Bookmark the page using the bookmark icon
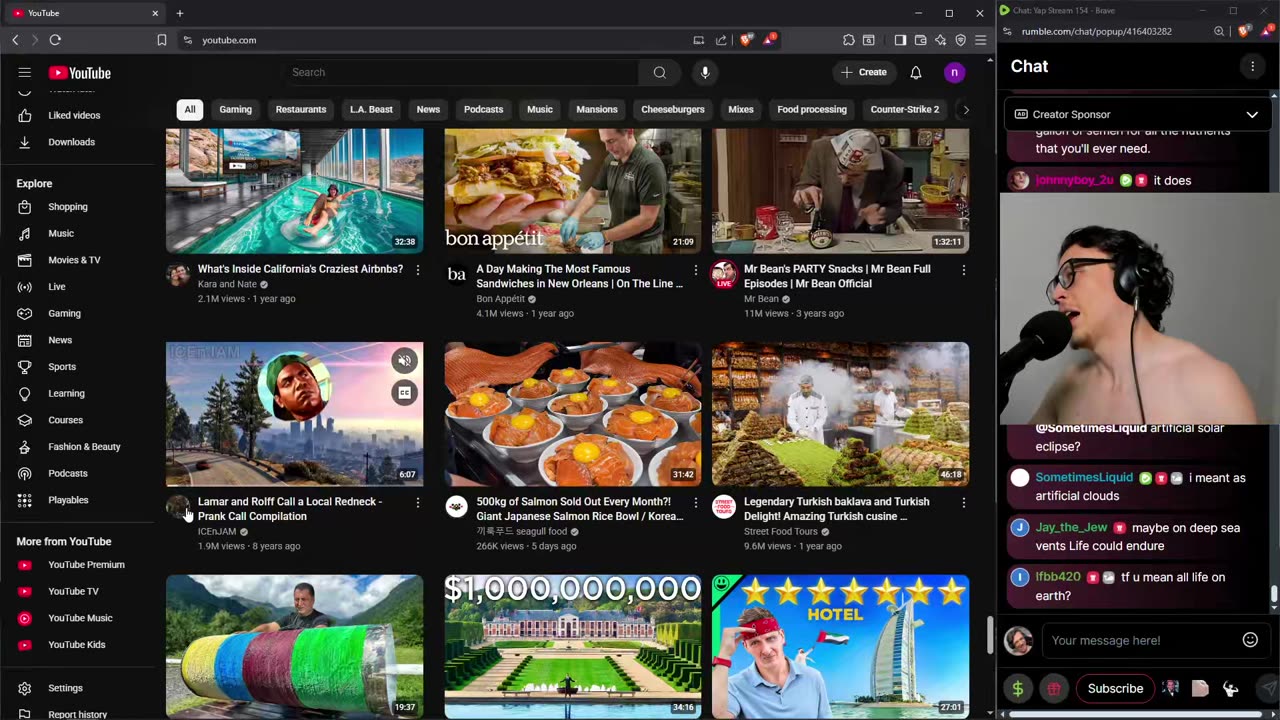1280x720 pixels. click(x=162, y=40)
